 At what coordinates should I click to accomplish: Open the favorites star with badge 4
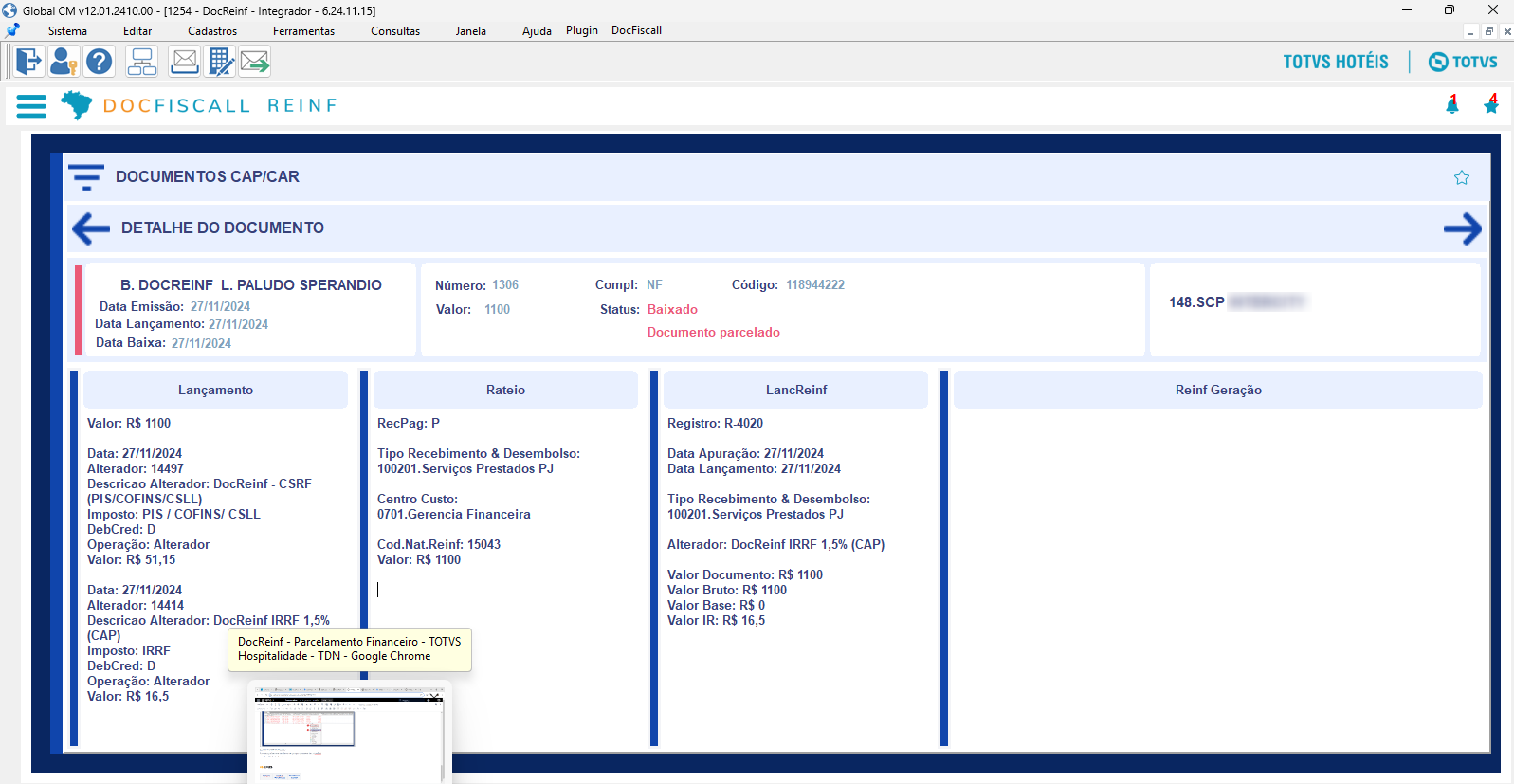click(x=1491, y=105)
